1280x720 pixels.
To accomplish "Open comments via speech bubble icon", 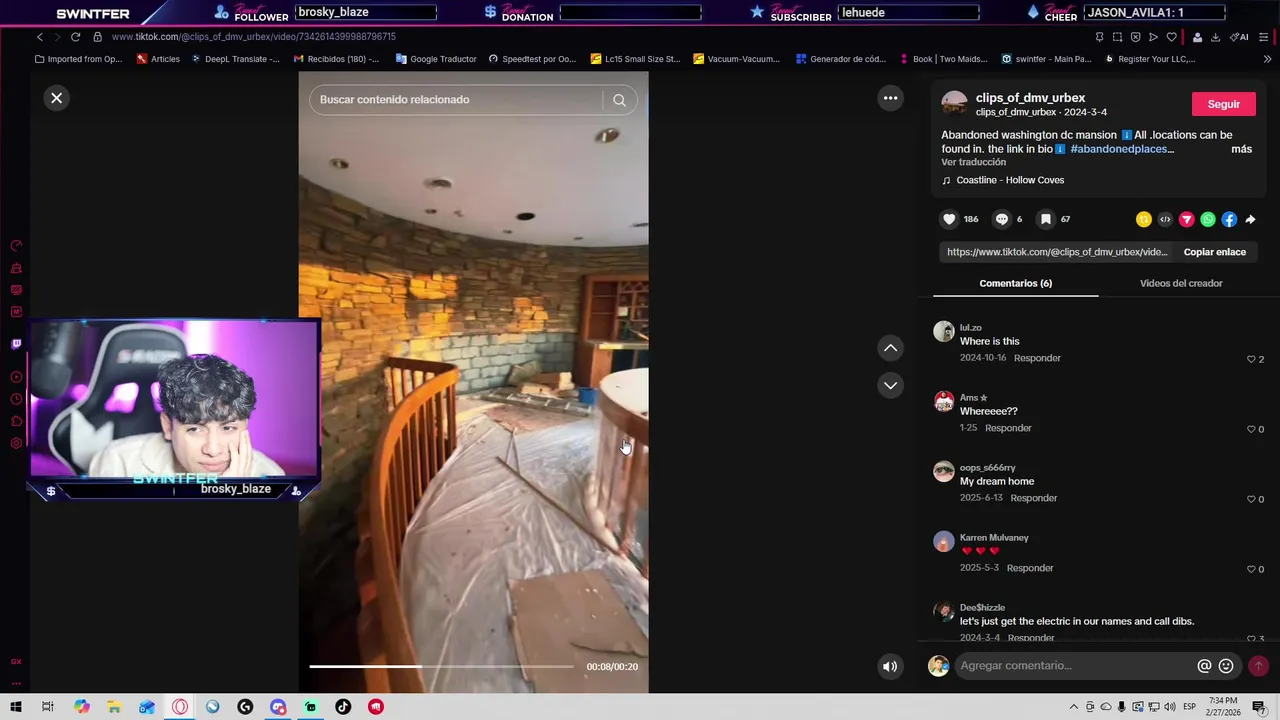I will pos(1001,219).
